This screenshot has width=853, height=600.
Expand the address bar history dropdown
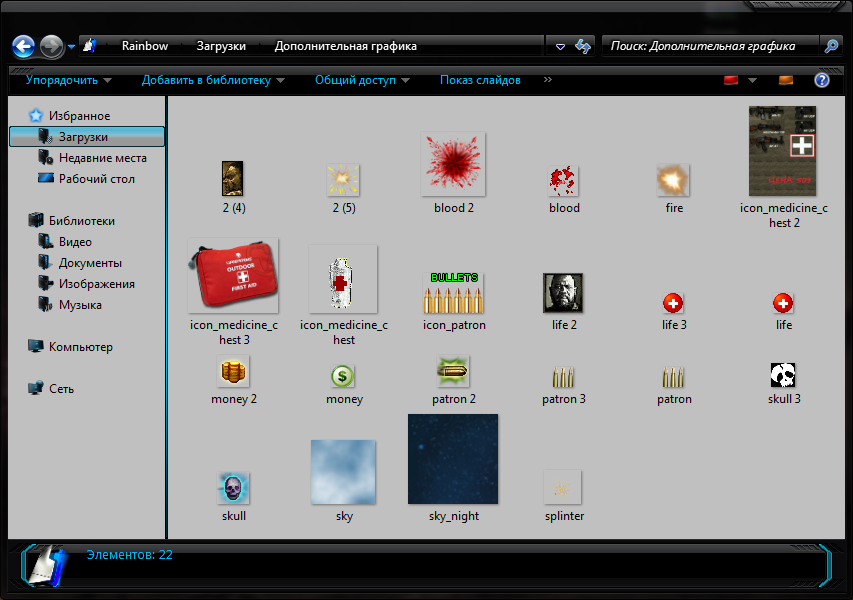pos(560,46)
